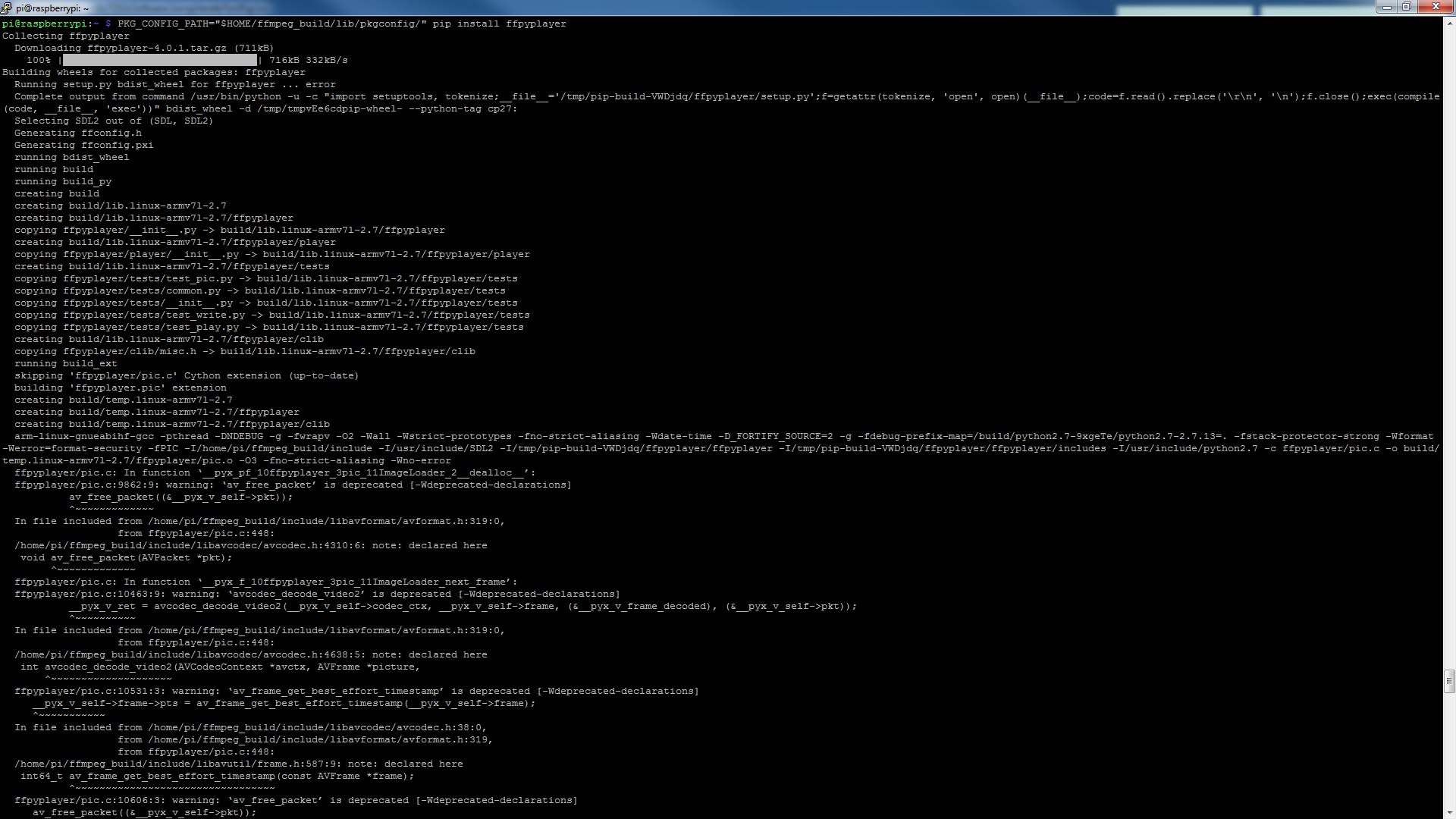The width and height of the screenshot is (1456, 819).
Task: Restore down the PuTTY window
Action: (1406, 7)
